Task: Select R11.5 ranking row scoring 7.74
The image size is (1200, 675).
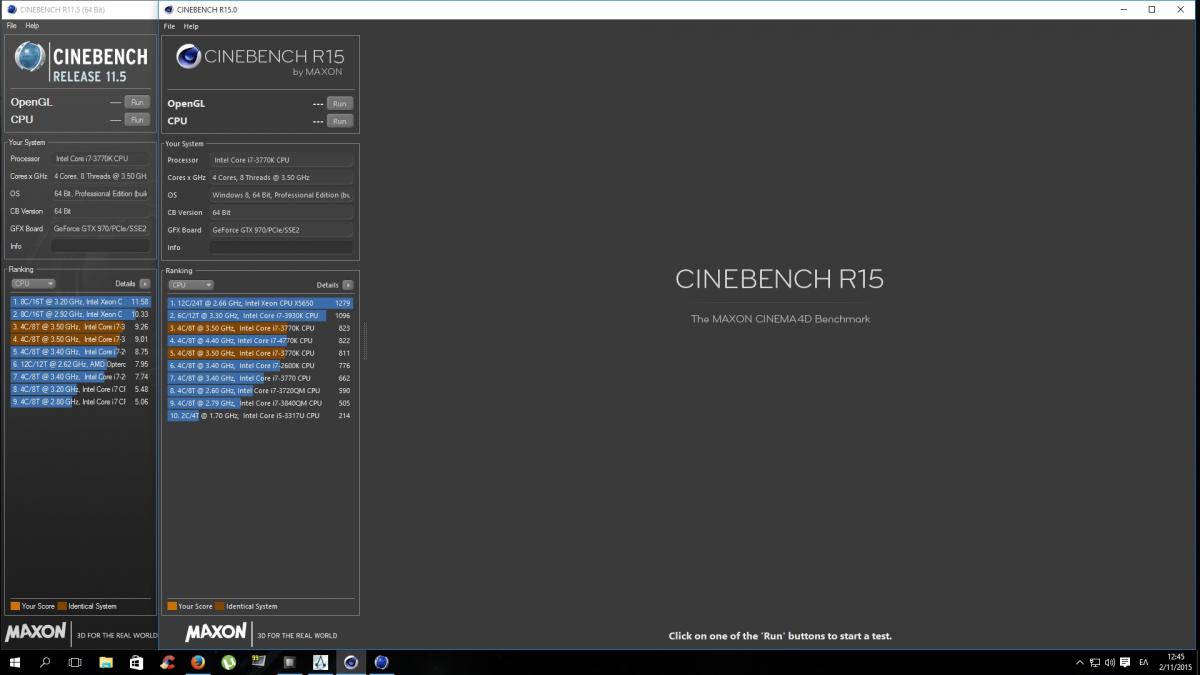Action: (80, 376)
